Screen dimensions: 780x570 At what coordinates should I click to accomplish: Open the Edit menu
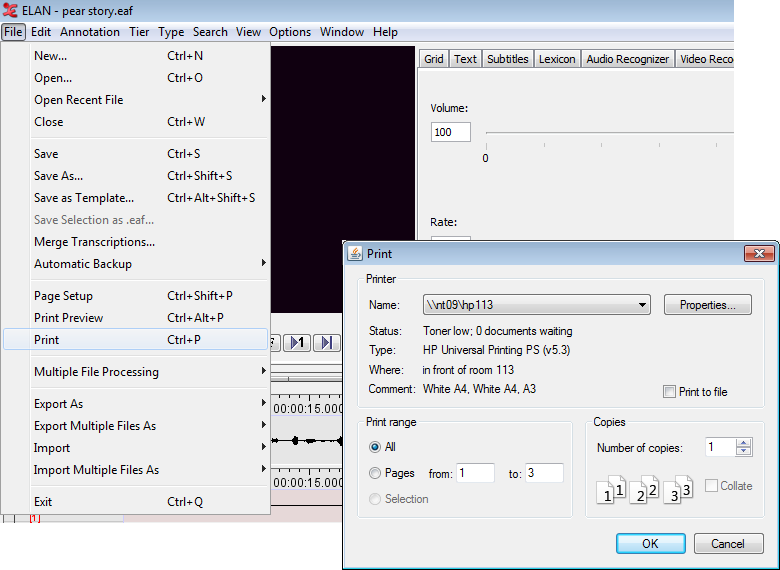coord(41,32)
